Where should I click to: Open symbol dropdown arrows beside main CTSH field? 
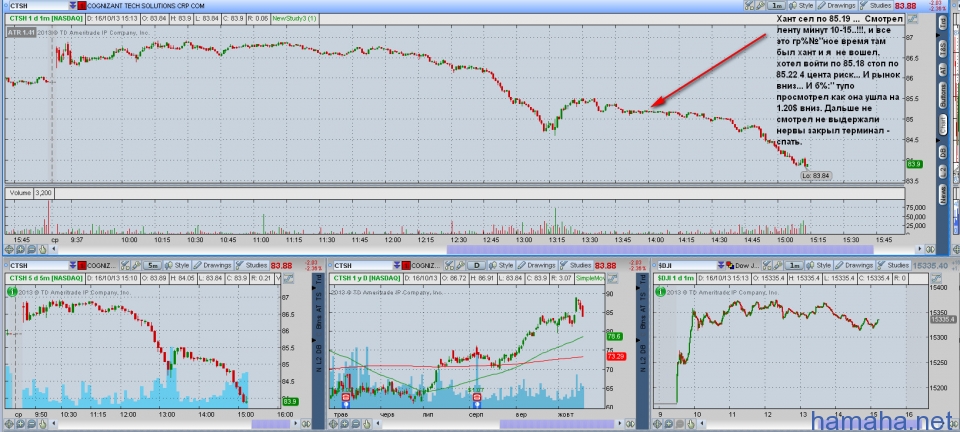tap(73, 6)
